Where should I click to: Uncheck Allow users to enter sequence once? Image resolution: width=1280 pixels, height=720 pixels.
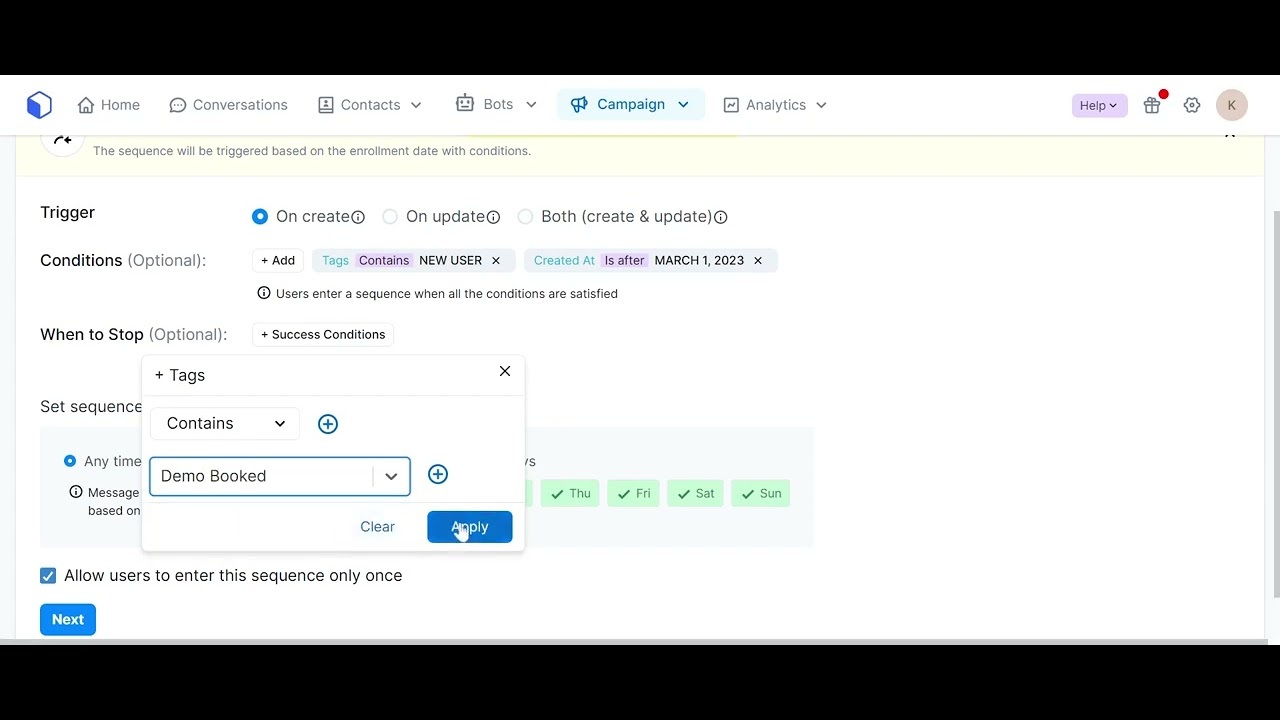(48, 576)
